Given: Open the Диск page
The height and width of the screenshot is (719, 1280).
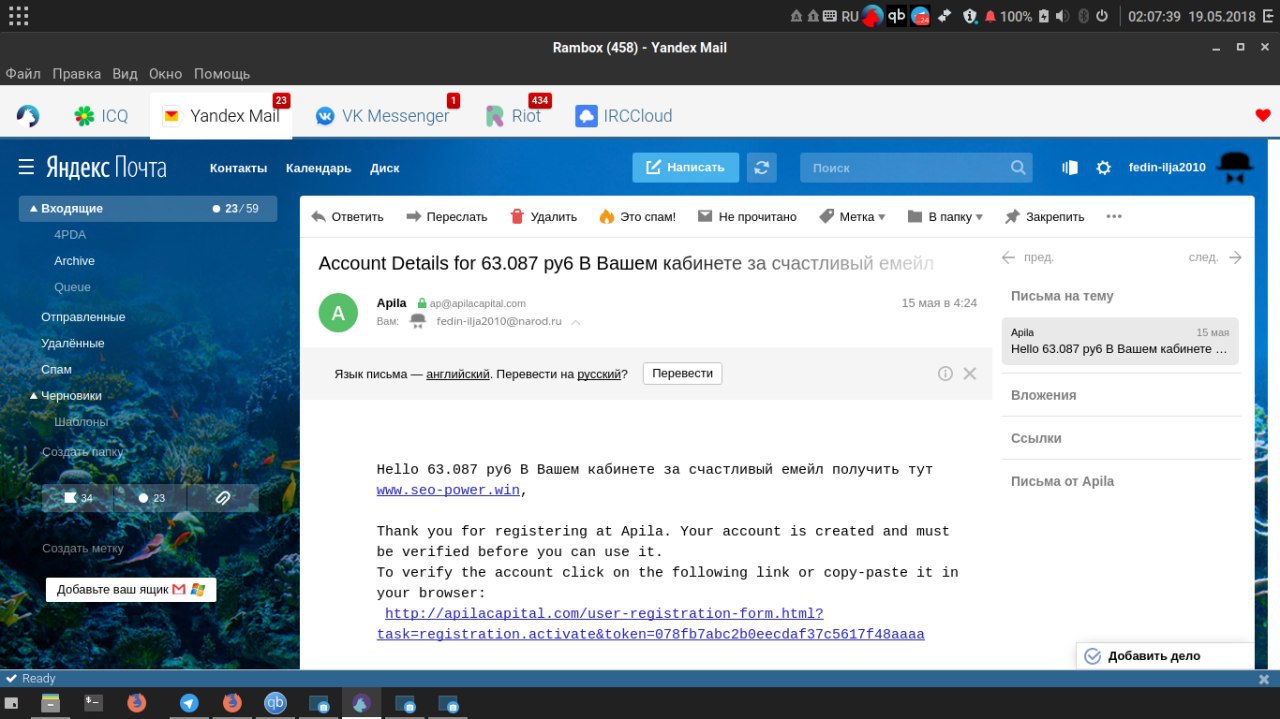Looking at the screenshot, I should (385, 168).
